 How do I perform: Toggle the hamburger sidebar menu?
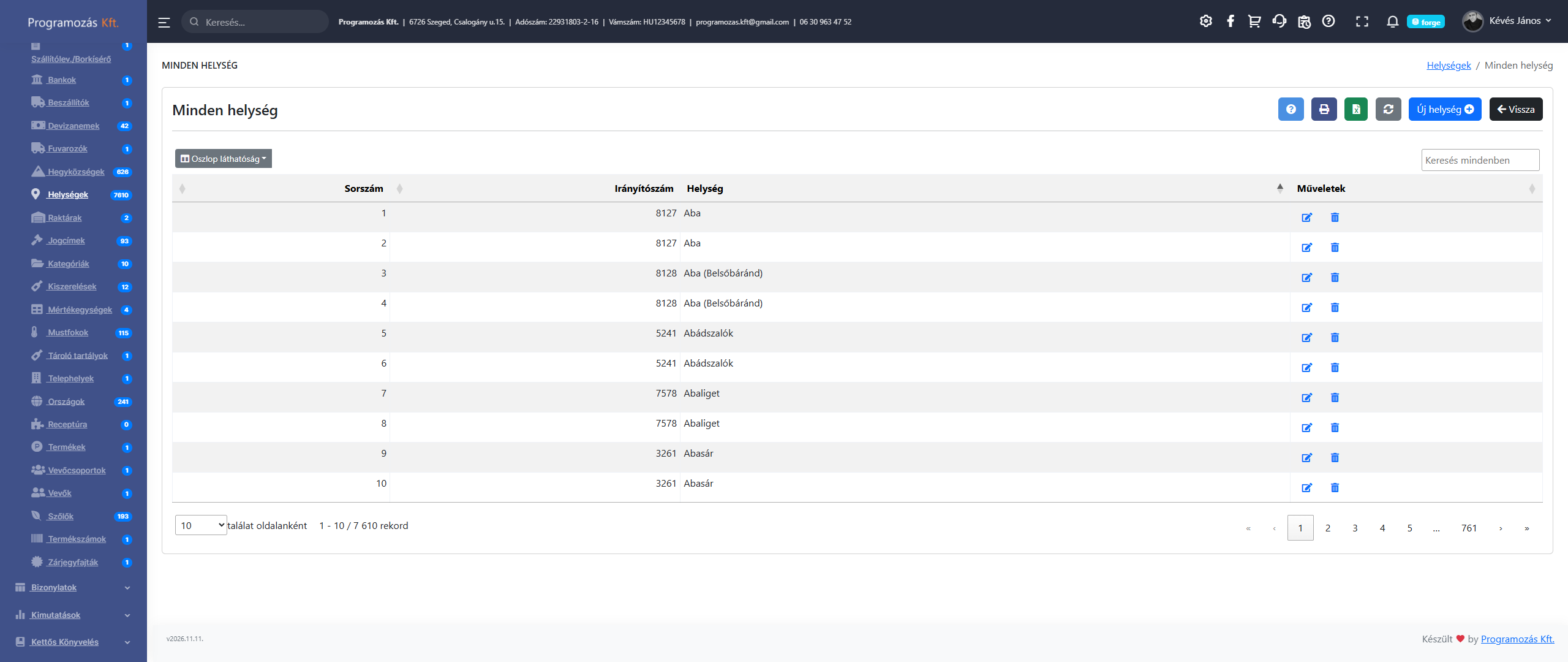point(164,22)
